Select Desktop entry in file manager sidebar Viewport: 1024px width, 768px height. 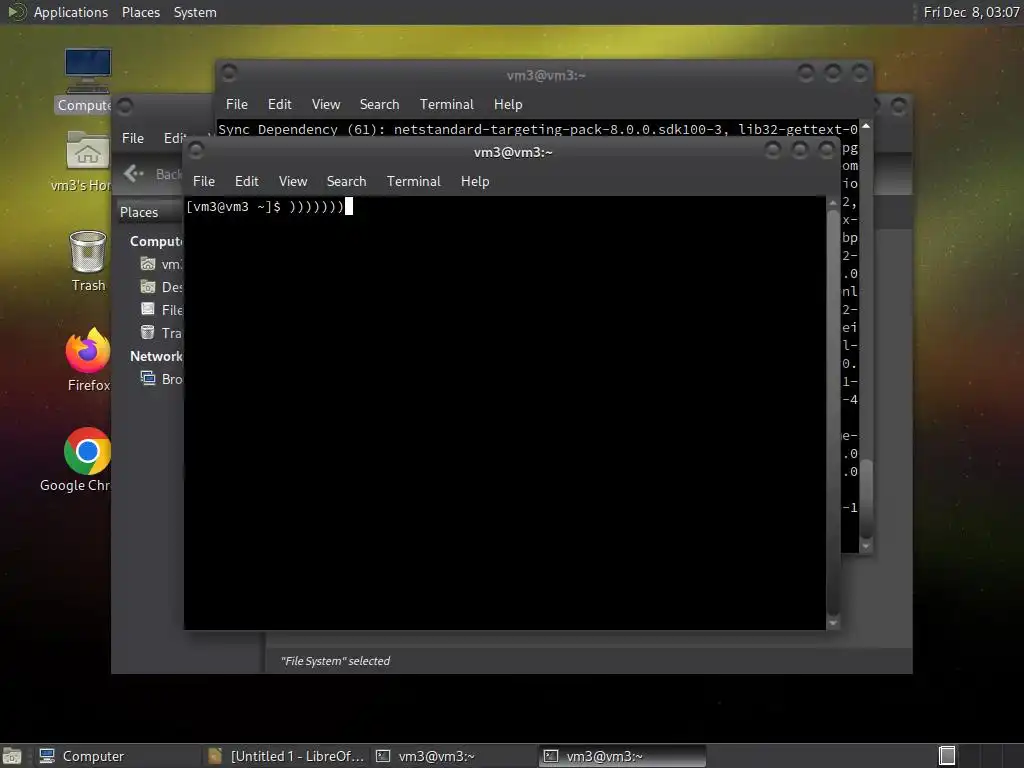161,287
